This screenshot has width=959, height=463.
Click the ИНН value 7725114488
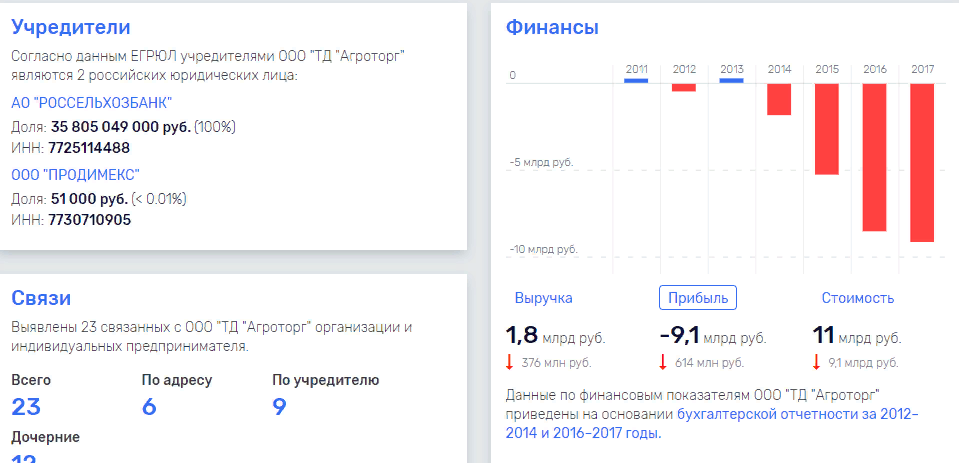[x=89, y=148]
